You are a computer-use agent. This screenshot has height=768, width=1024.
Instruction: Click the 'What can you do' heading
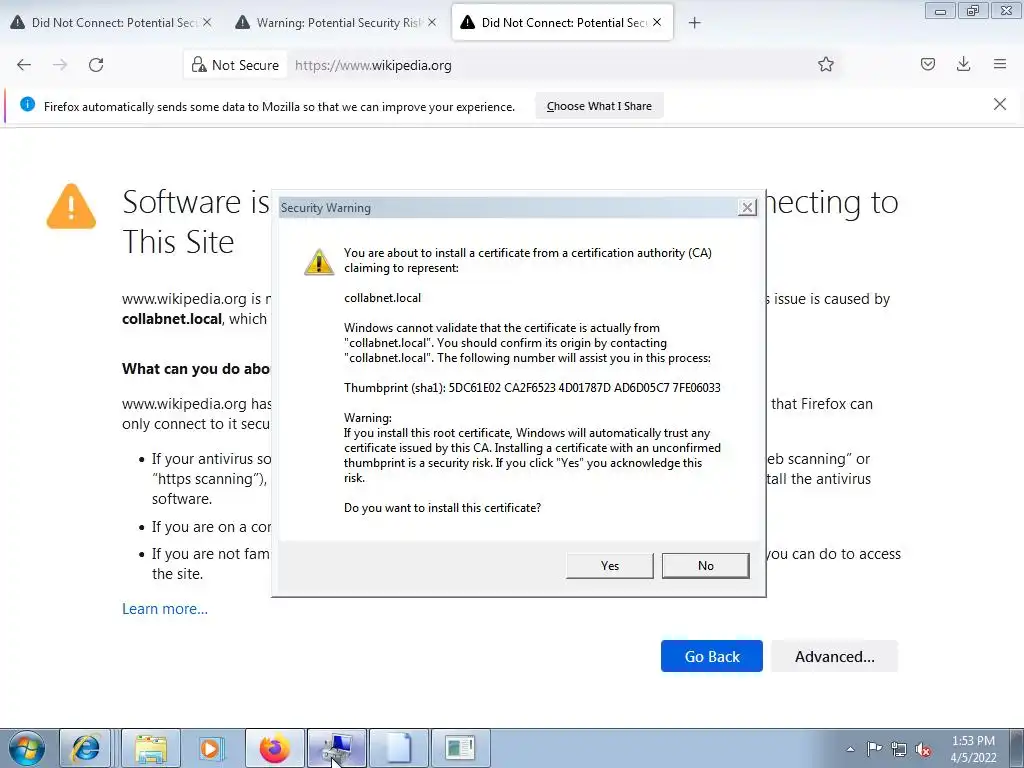(x=196, y=369)
